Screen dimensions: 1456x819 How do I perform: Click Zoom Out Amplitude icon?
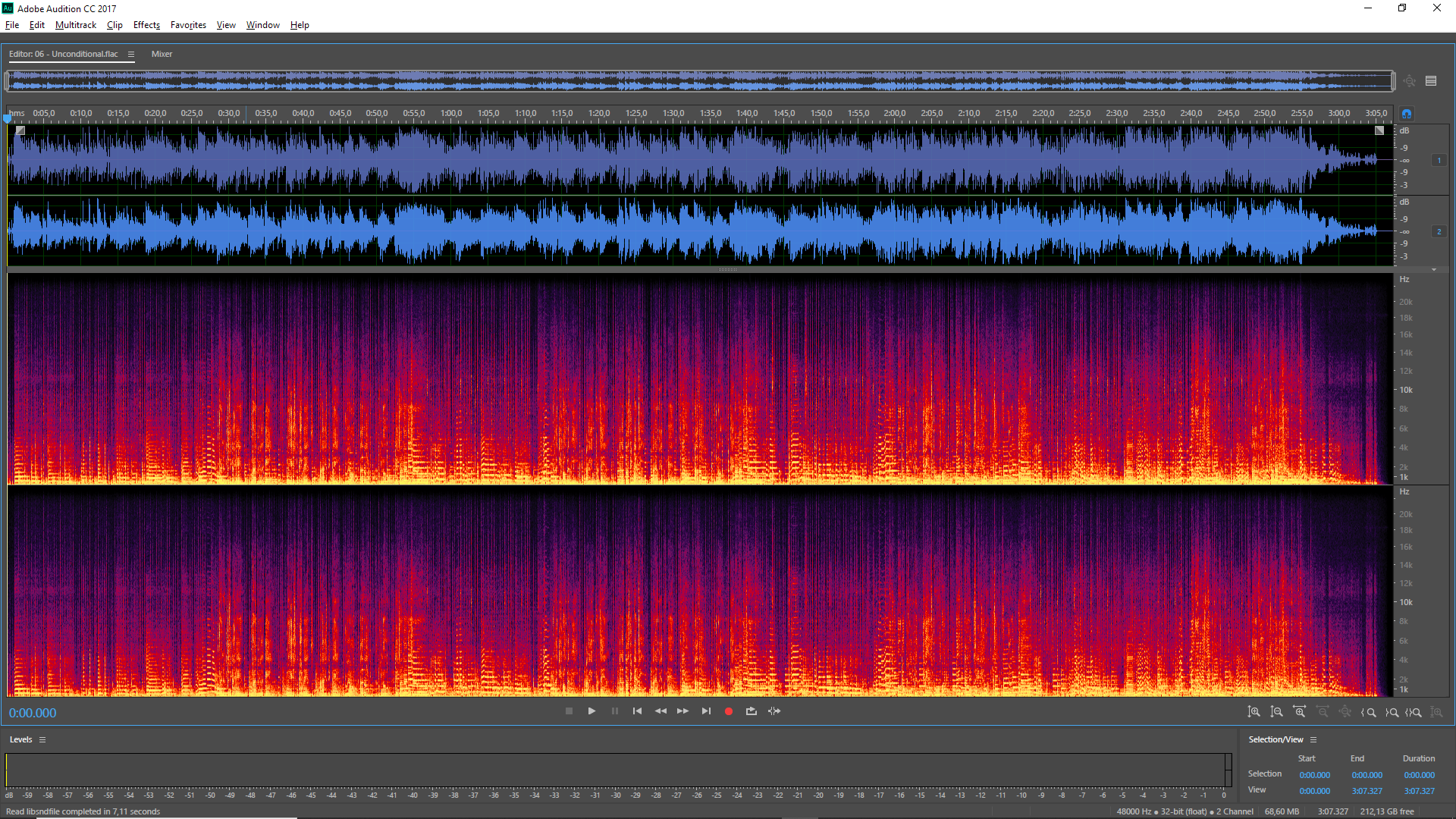tap(1277, 712)
